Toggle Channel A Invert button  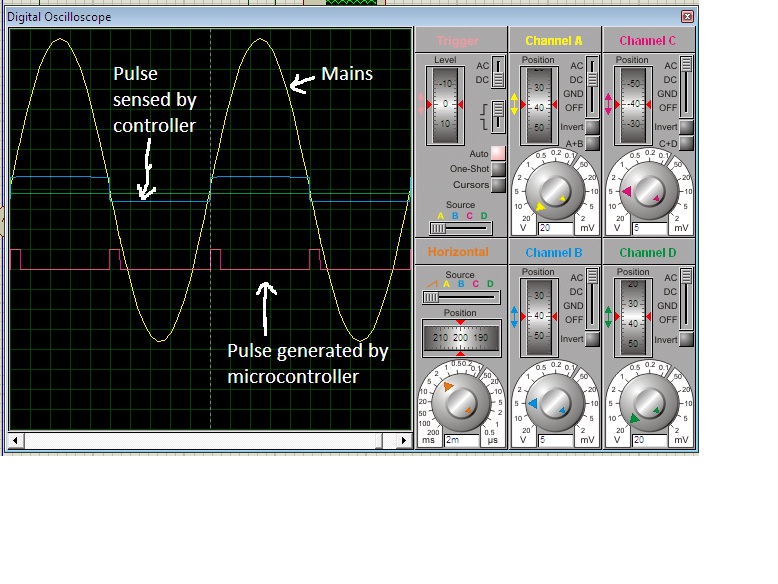click(x=592, y=127)
